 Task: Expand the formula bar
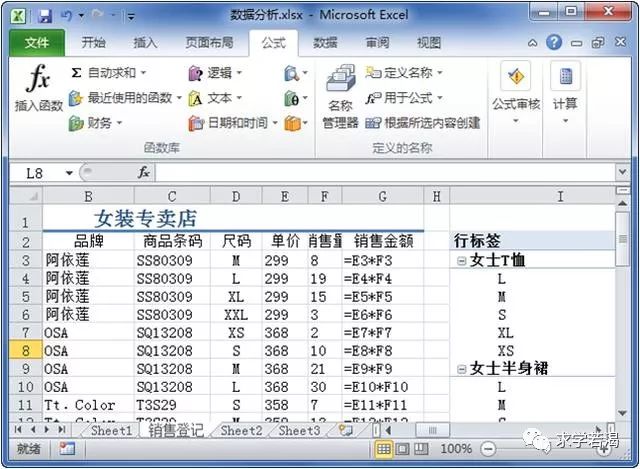tap(622, 172)
